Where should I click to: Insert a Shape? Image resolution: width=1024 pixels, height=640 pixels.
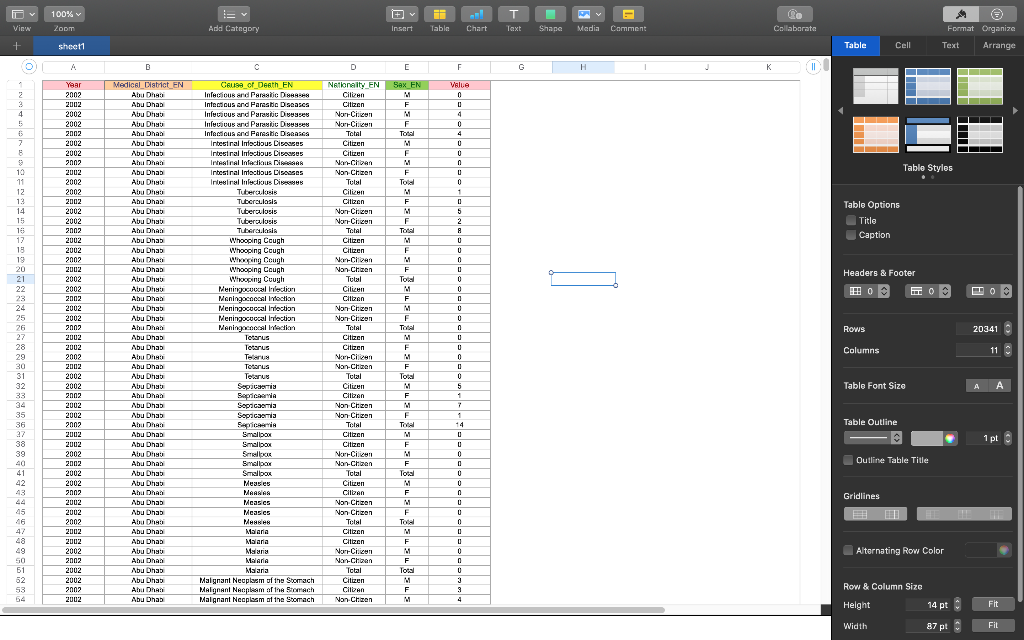tap(550, 14)
